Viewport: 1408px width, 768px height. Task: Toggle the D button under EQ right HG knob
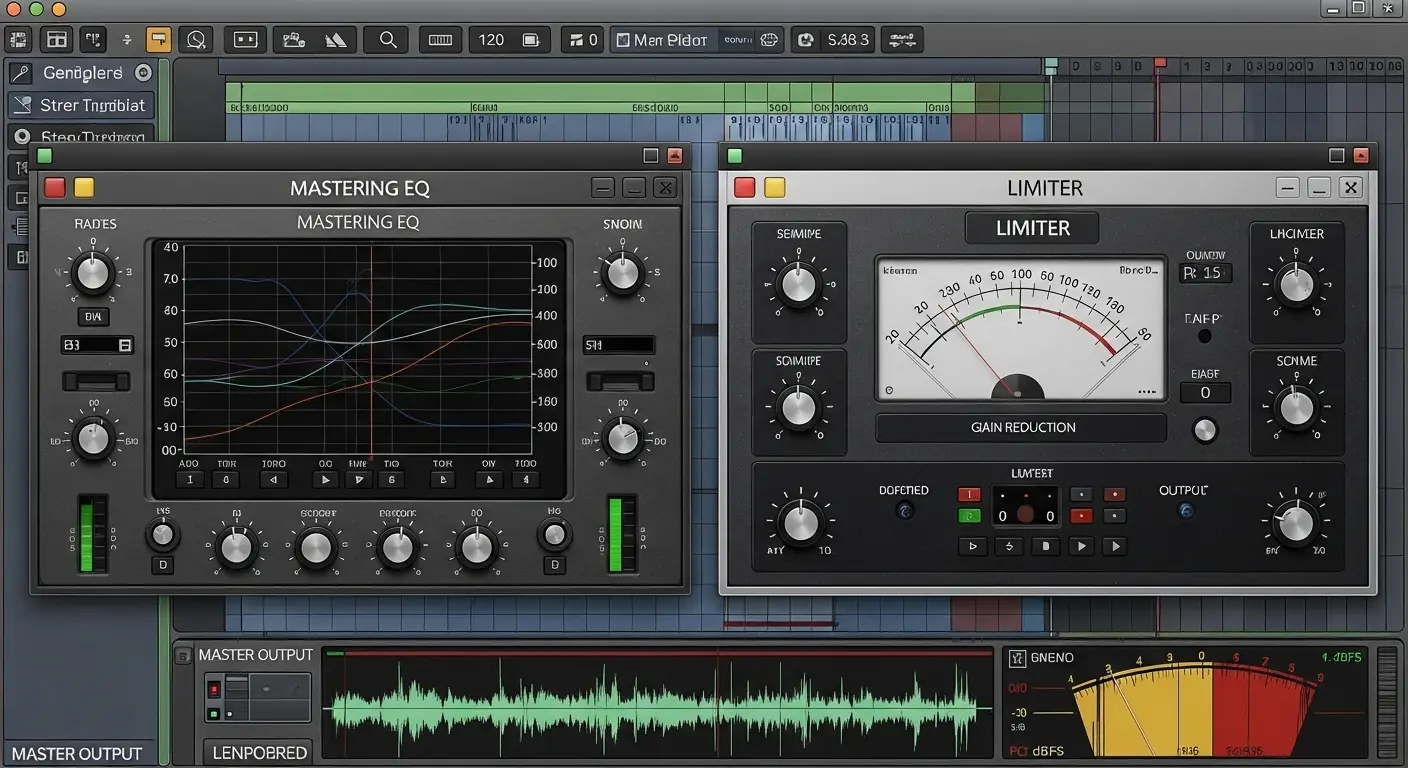coord(554,565)
